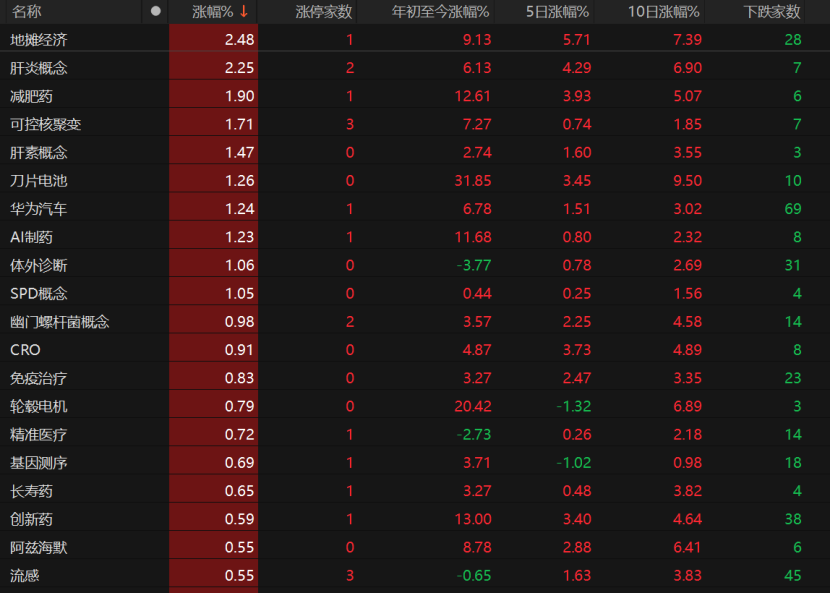
Task: Click 13.00 year-to-date value for 创新药
Action: click(x=473, y=519)
